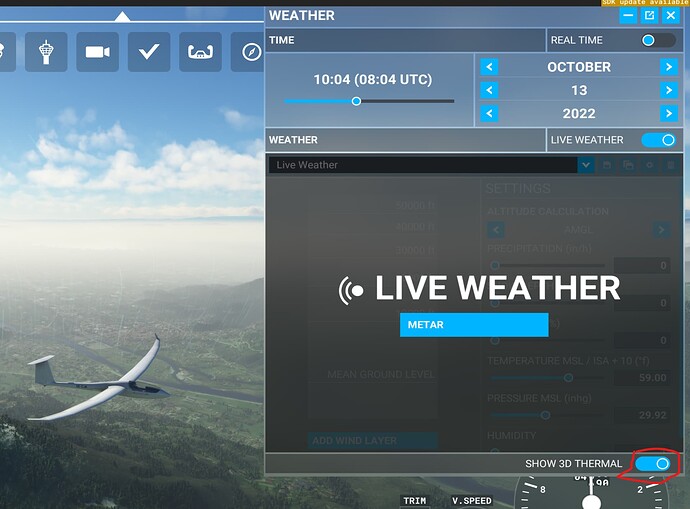
Task: Decrease the day from 13
Action: pyautogui.click(x=489, y=90)
